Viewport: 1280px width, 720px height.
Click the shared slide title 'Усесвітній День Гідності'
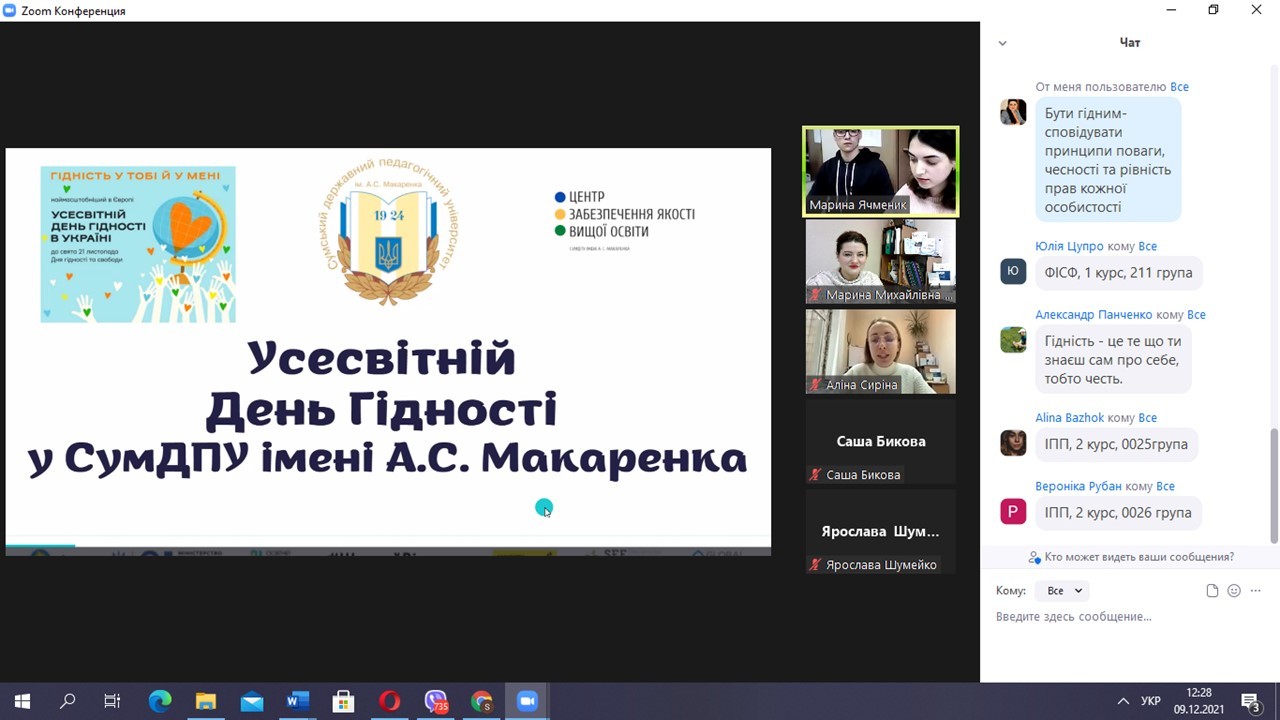click(381, 384)
